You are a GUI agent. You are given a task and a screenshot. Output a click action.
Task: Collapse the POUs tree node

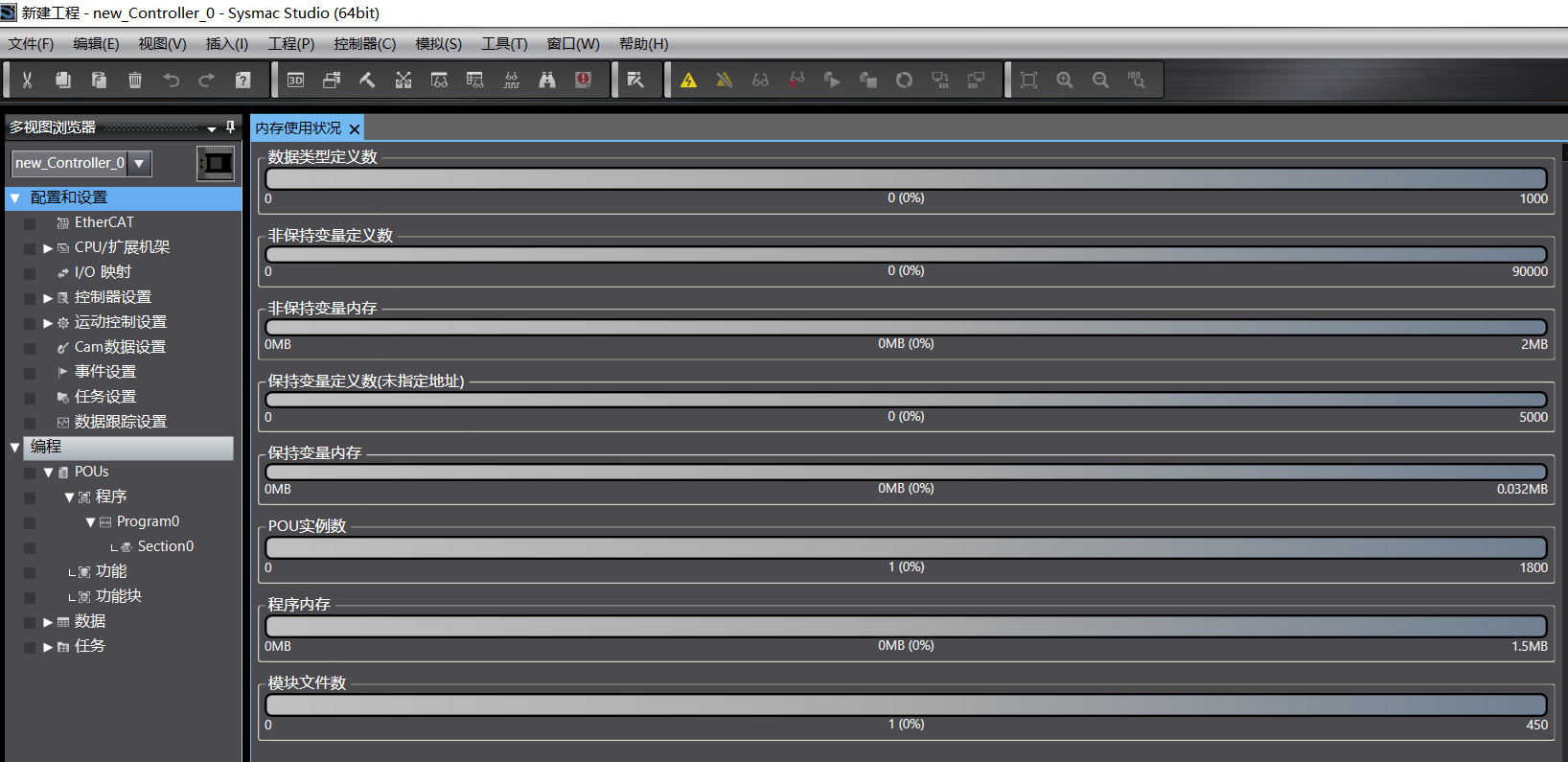pos(48,473)
